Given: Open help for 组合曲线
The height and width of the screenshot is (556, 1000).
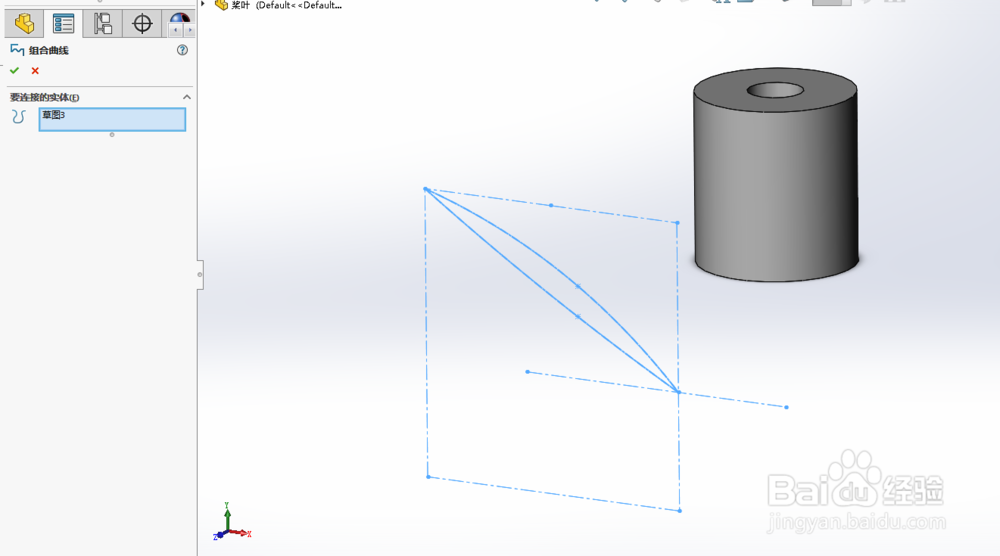Looking at the screenshot, I should pyautogui.click(x=182, y=50).
